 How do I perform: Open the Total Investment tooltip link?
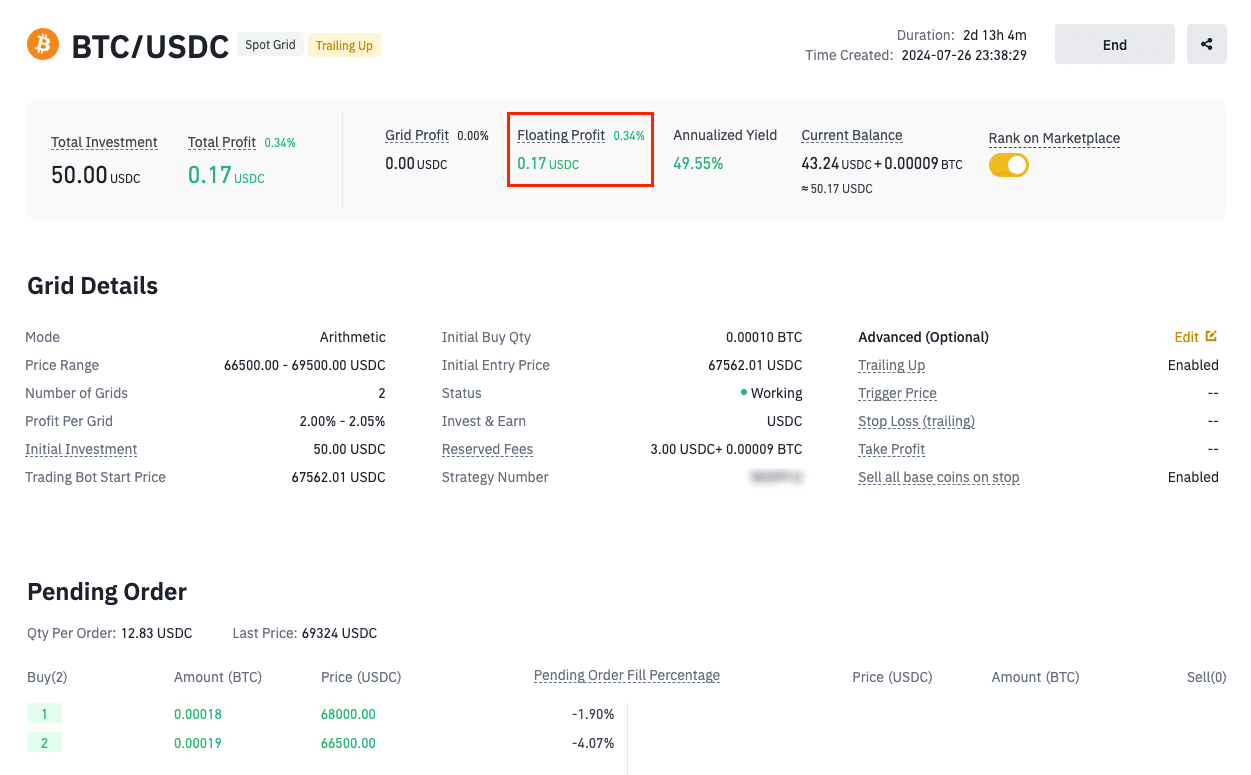[x=104, y=142]
